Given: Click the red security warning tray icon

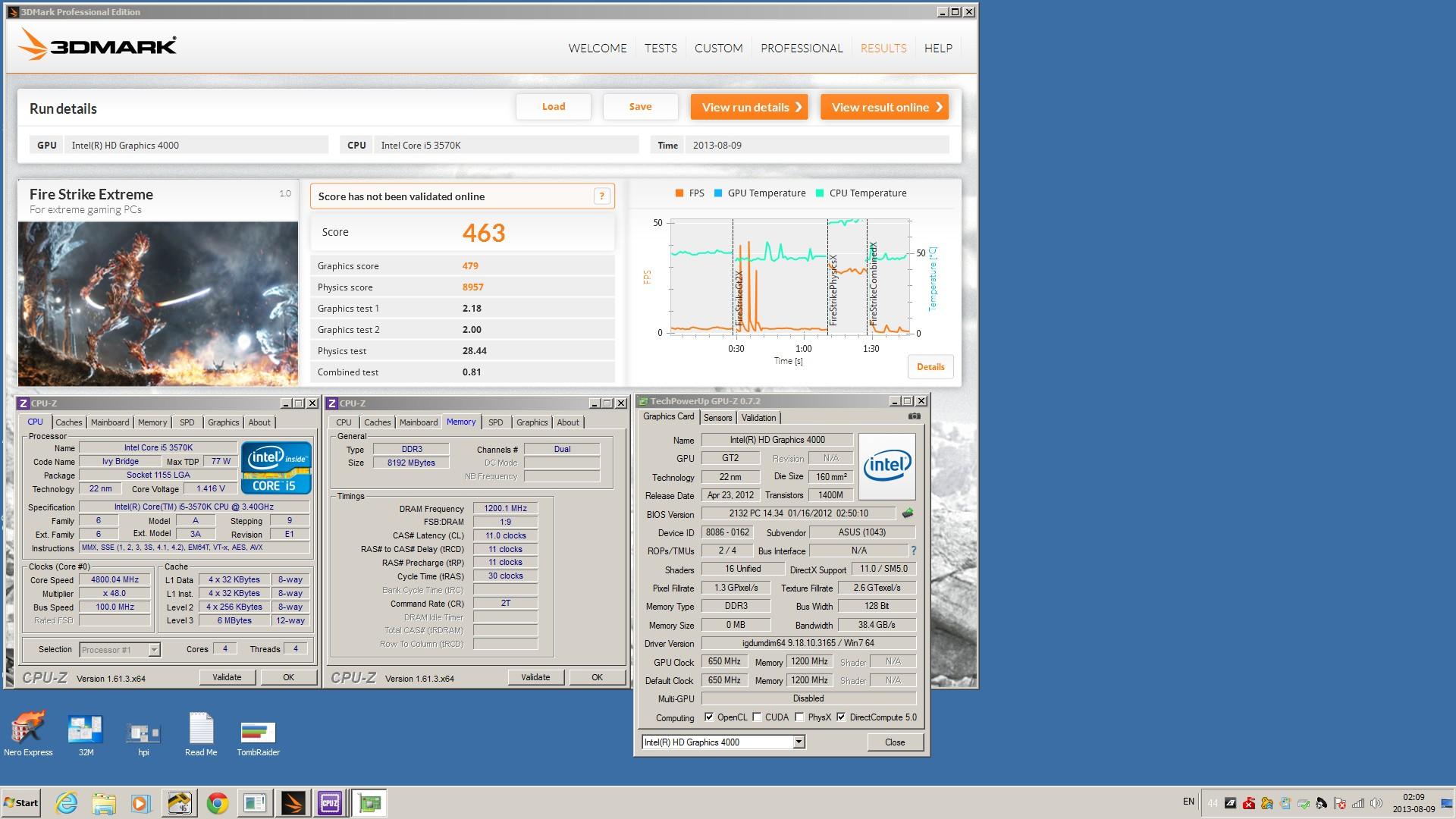Looking at the screenshot, I should (x=1248, y=803).
